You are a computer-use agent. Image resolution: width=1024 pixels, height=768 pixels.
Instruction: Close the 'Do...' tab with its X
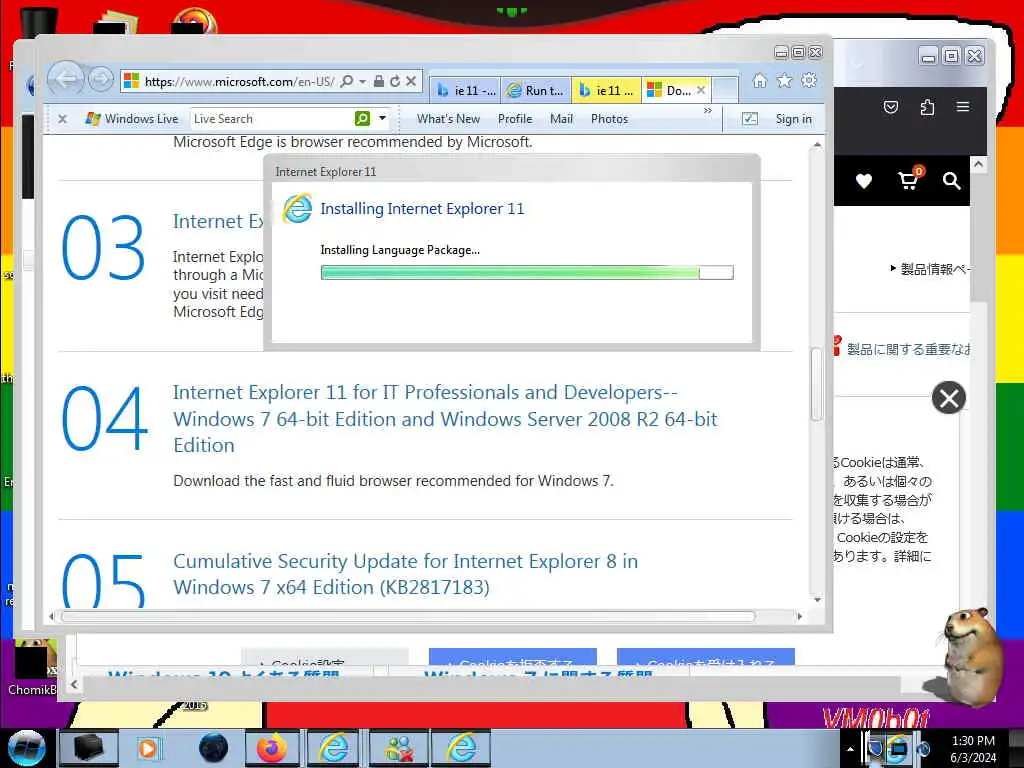(x=701, y=90)
